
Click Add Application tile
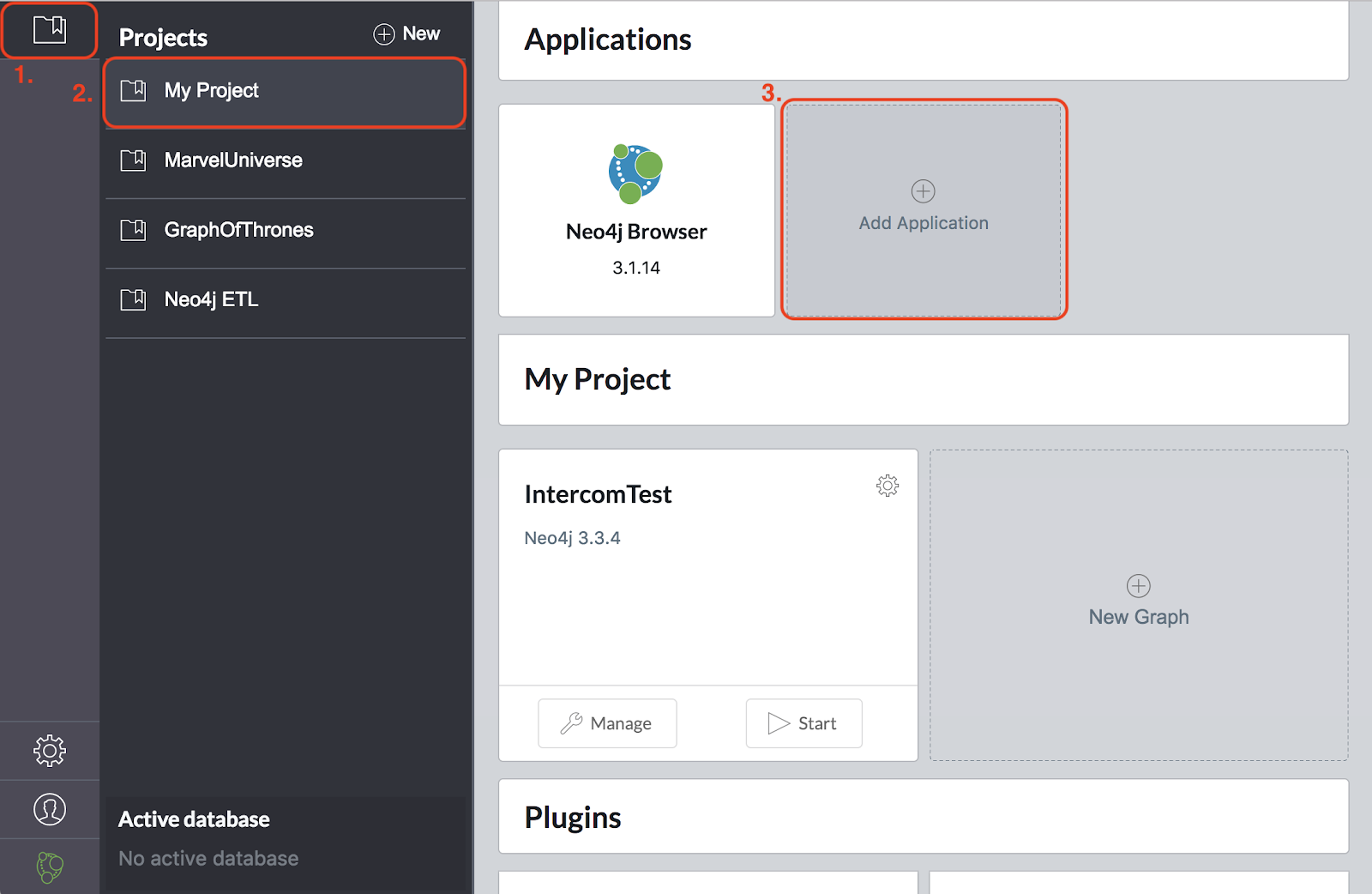pos(924,210)
